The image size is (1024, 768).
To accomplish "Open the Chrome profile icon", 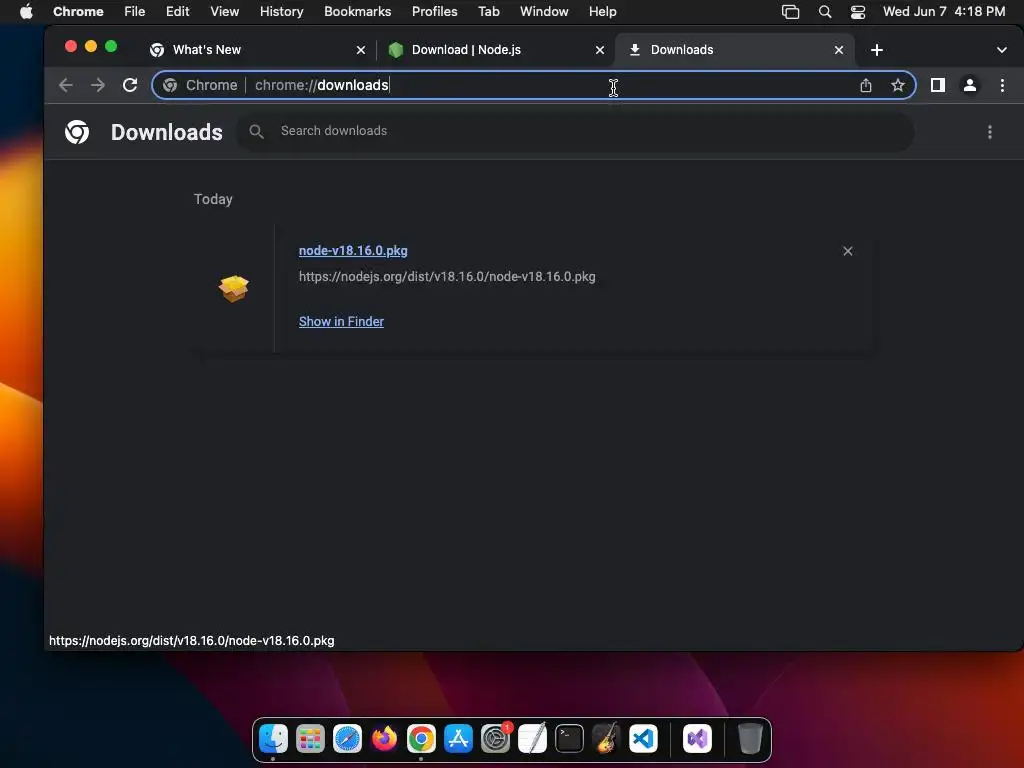I will [970, 85].
